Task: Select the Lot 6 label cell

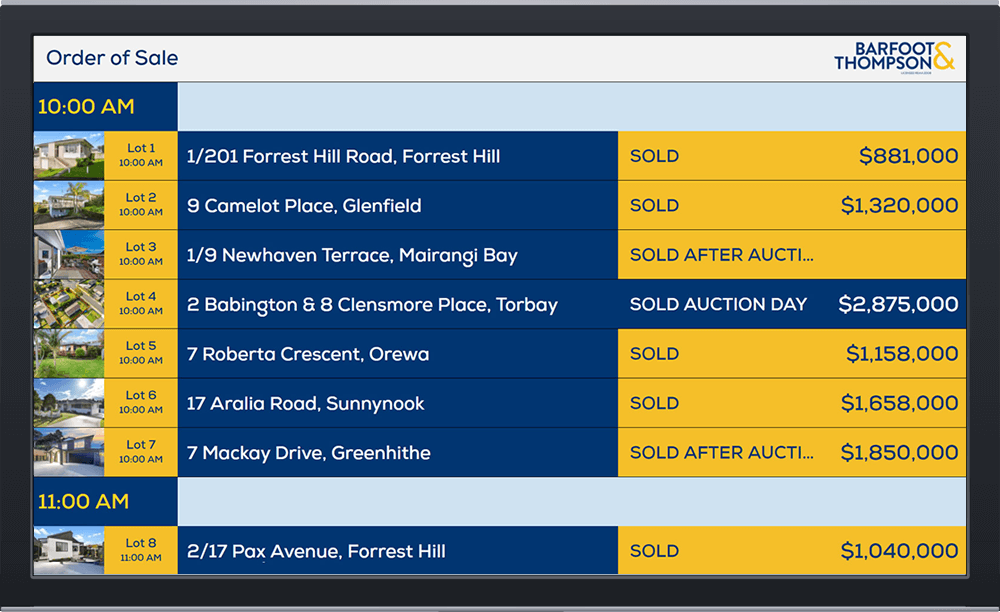Action: click(141, 403)
